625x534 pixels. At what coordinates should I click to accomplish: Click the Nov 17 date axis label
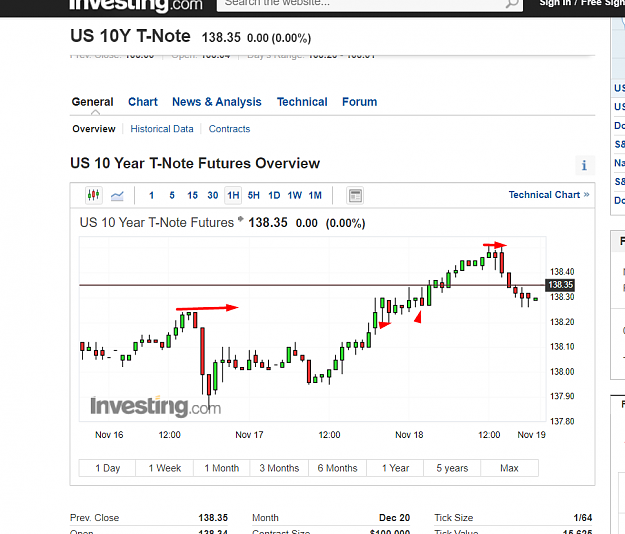249,435
